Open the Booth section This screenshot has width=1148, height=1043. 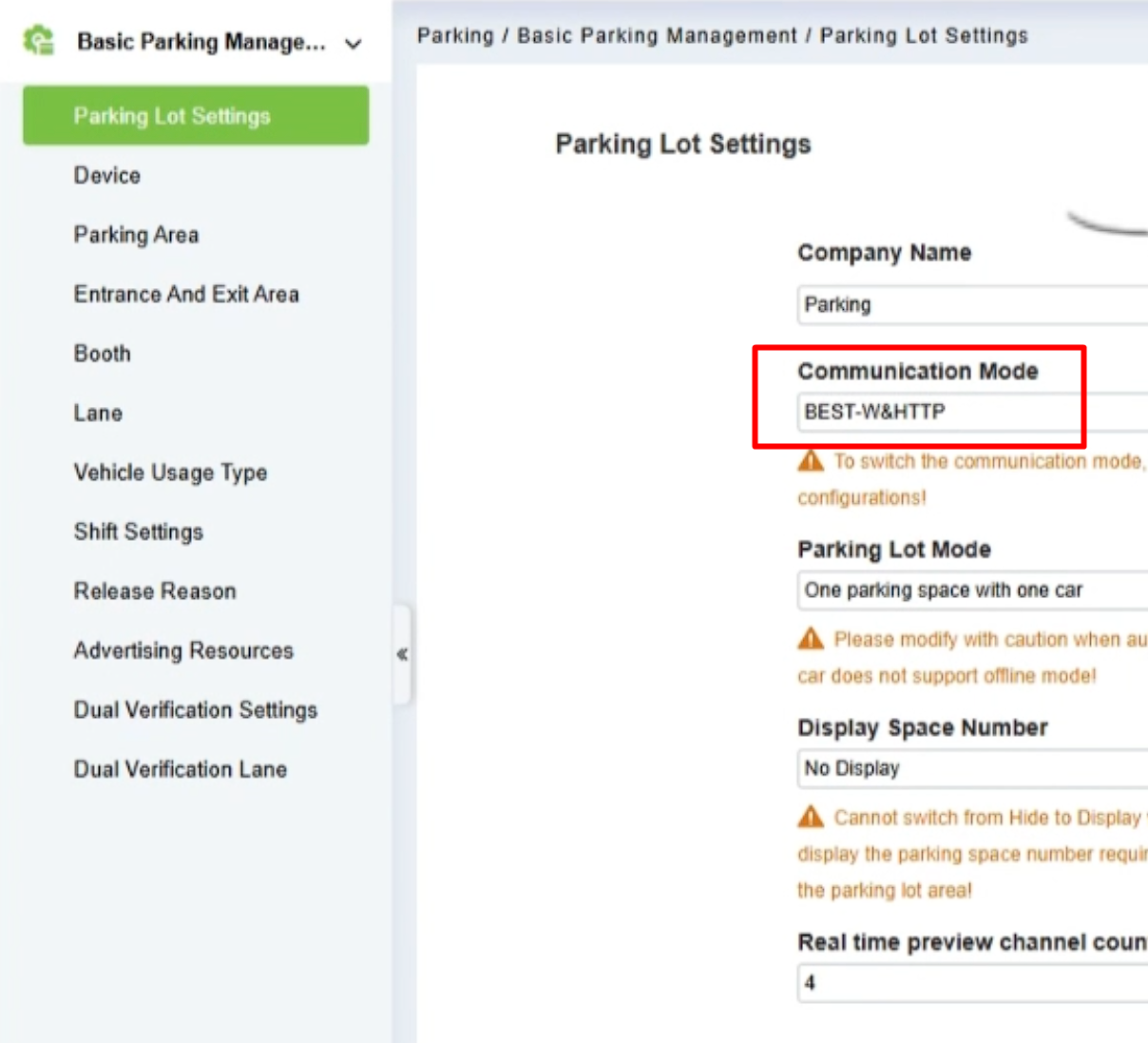pyautogui.click(x=103, y=354)
